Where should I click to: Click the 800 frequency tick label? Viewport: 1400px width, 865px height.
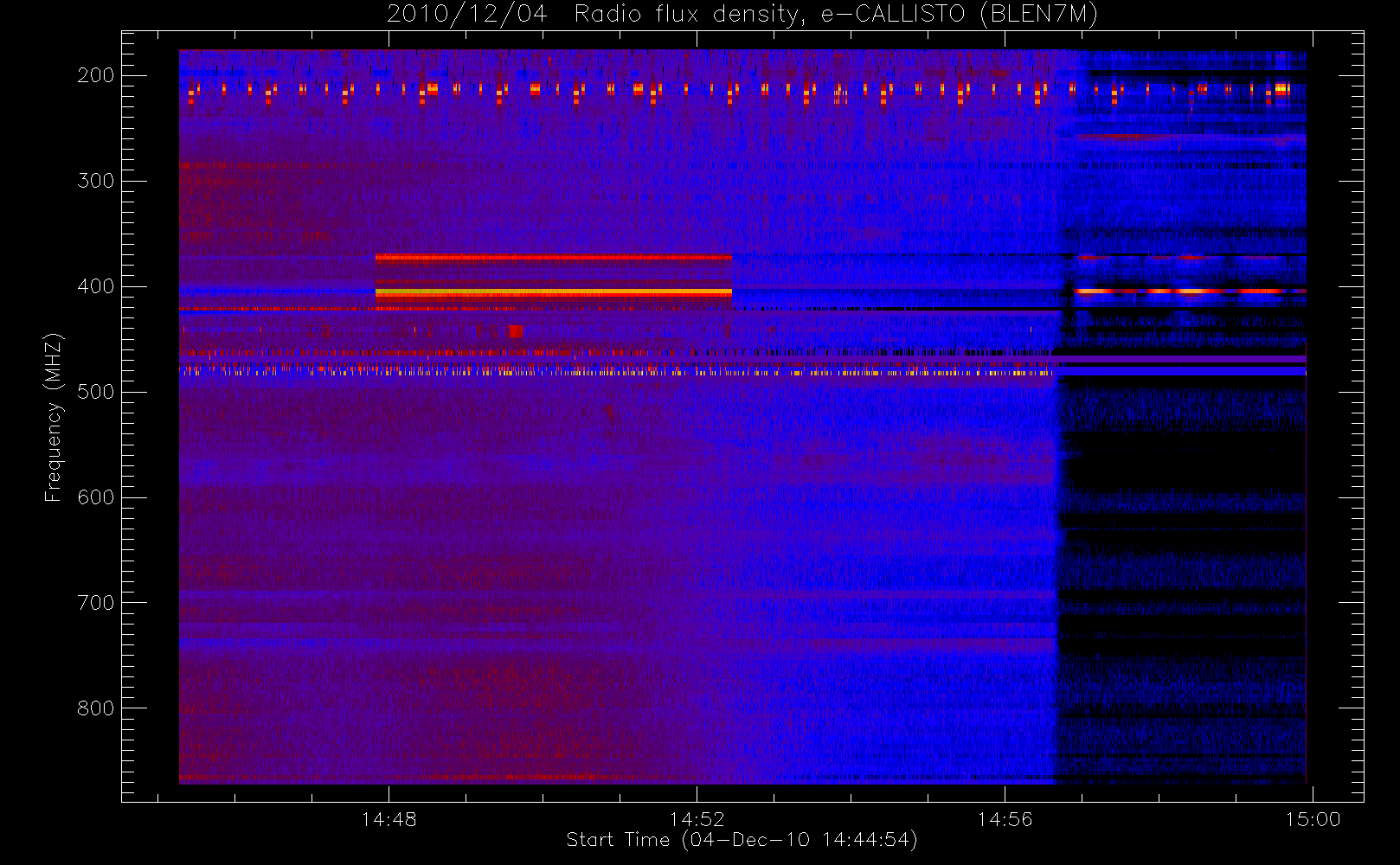(x=95, y=708)
